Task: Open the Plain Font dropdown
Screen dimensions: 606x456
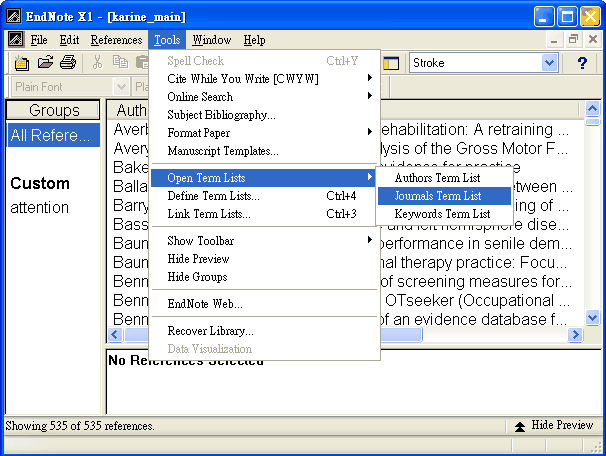Action: (121, 87)
